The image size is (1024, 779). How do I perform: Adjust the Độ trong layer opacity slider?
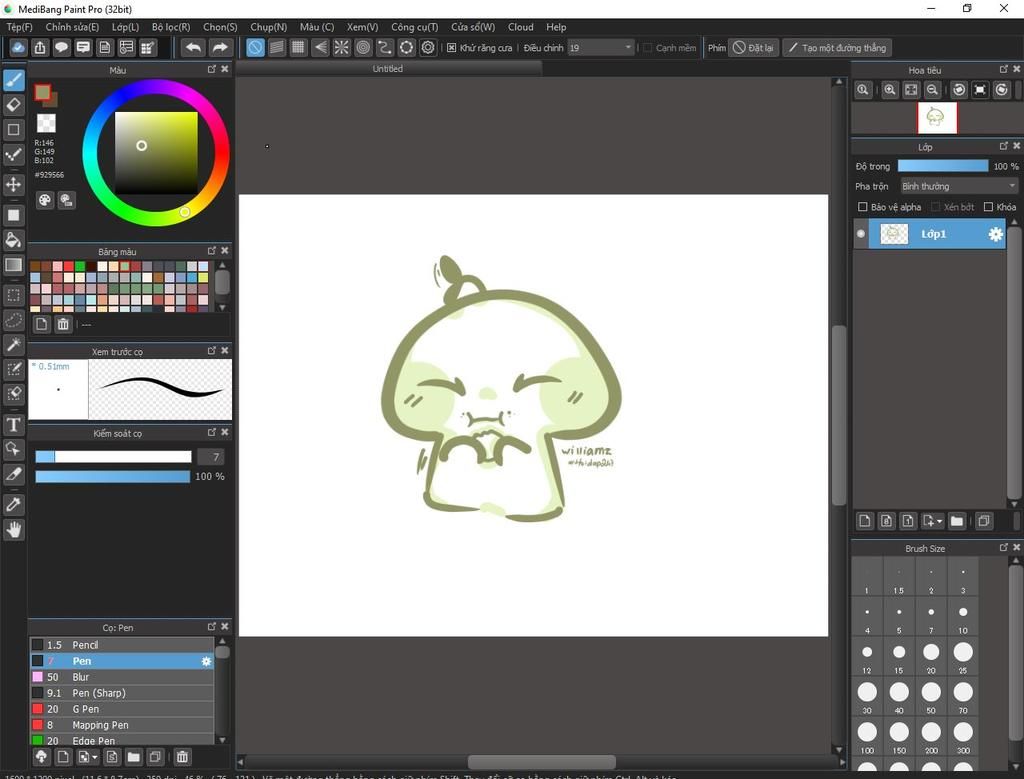[943, 167]
